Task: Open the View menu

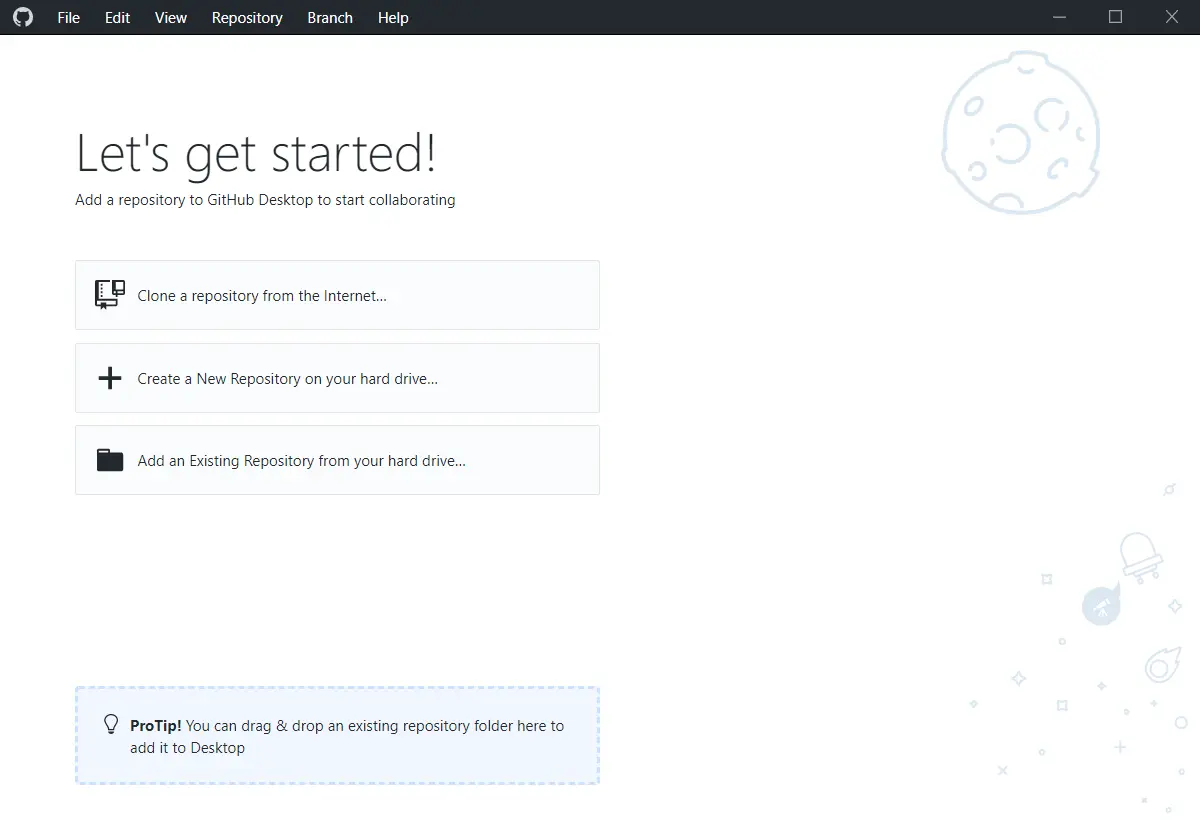Action: pos(171,17)
